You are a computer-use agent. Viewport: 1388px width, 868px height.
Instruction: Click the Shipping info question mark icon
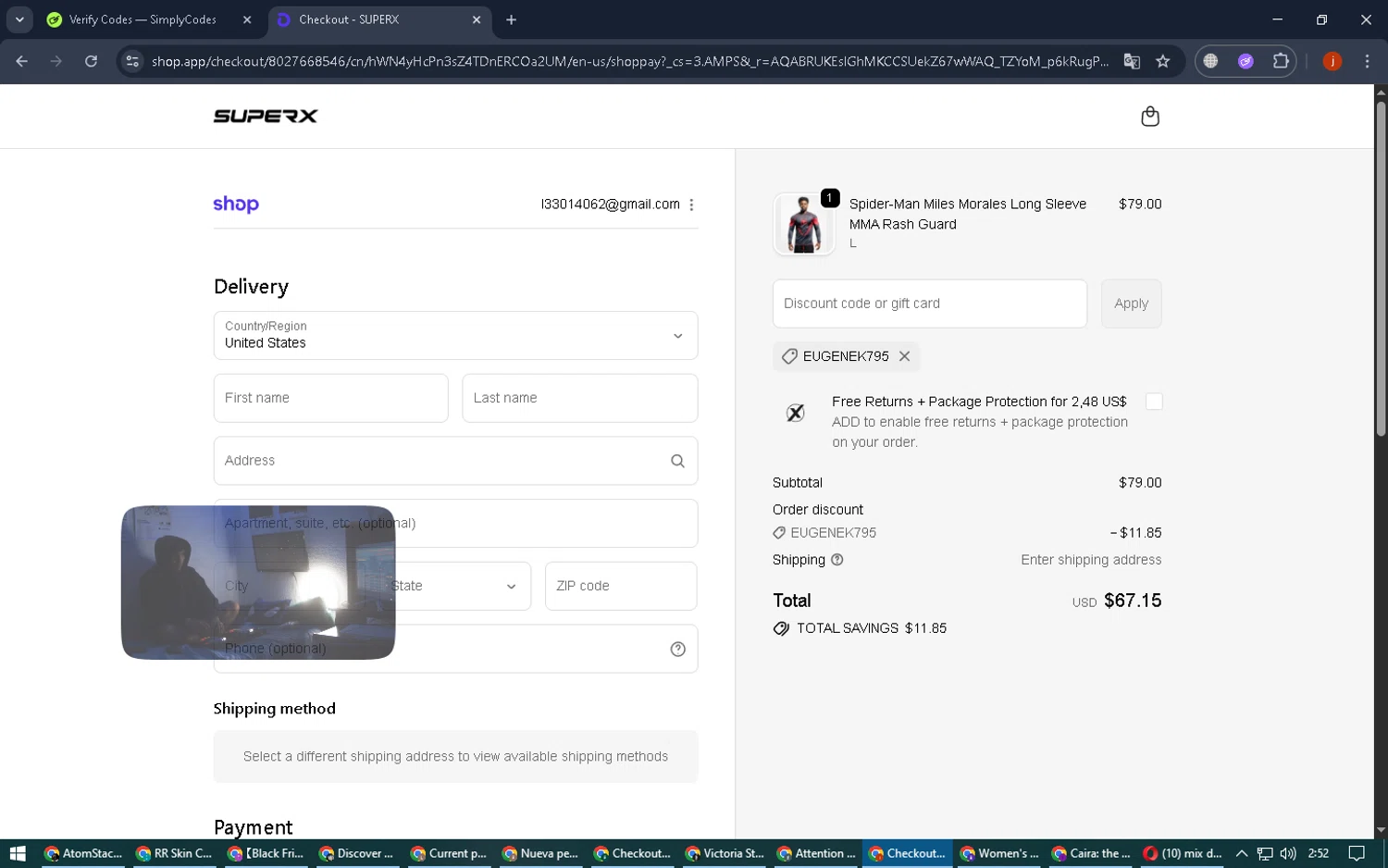837,560
